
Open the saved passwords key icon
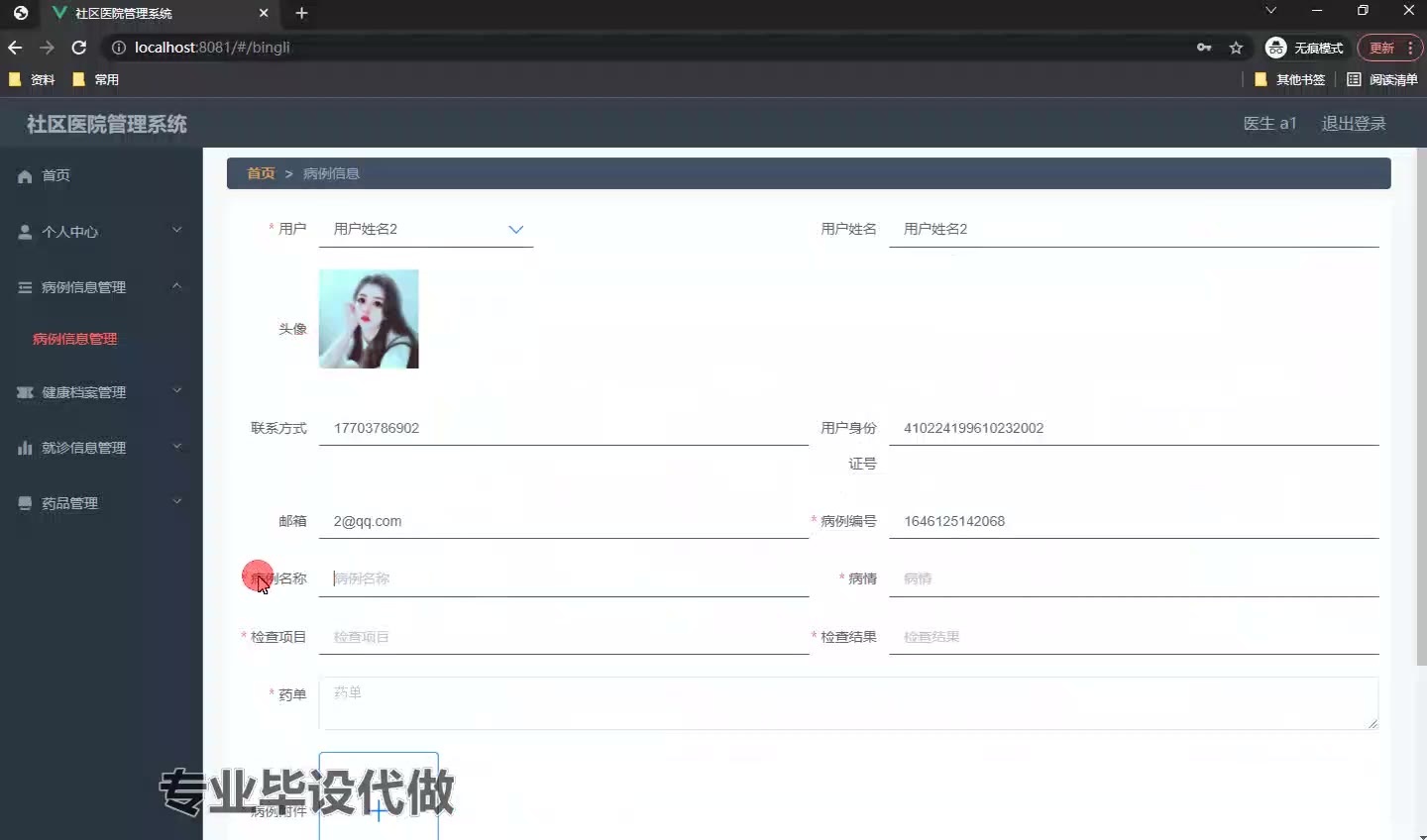click(1204, 48)
